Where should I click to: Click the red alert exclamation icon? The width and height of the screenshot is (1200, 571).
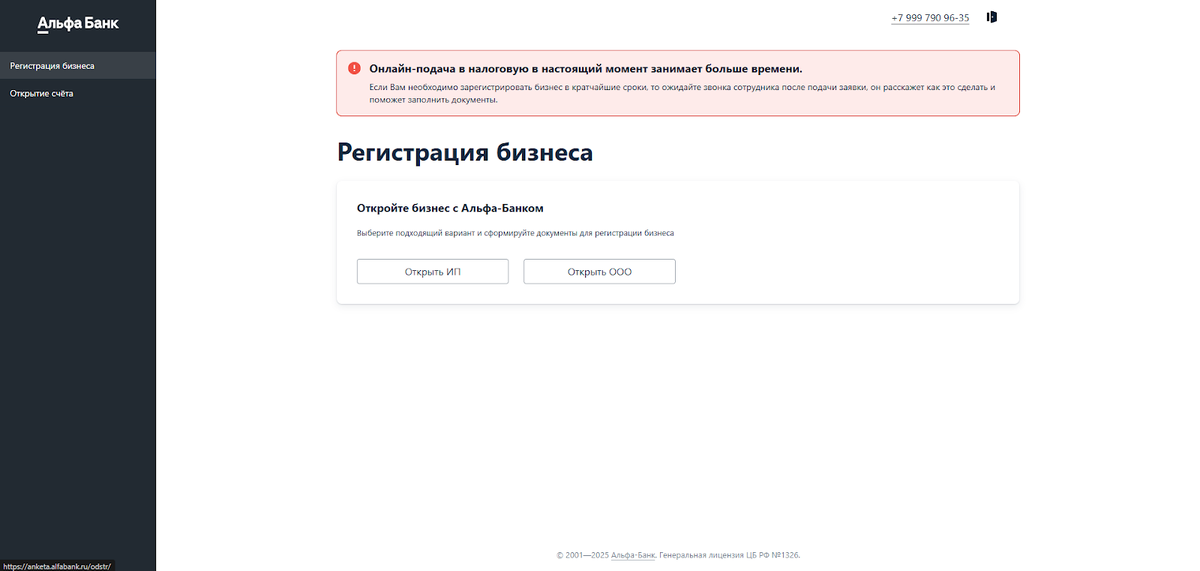tap(354, 69)
